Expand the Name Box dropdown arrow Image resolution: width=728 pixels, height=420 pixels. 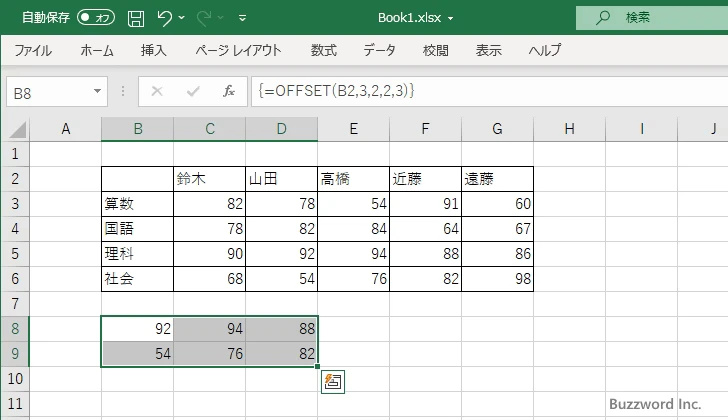[x=98, y=91]
